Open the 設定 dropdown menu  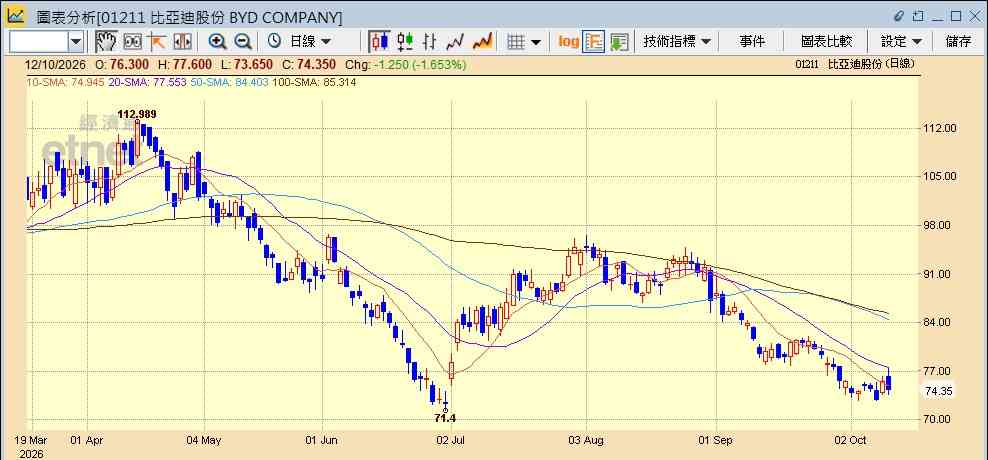point(902,42)
